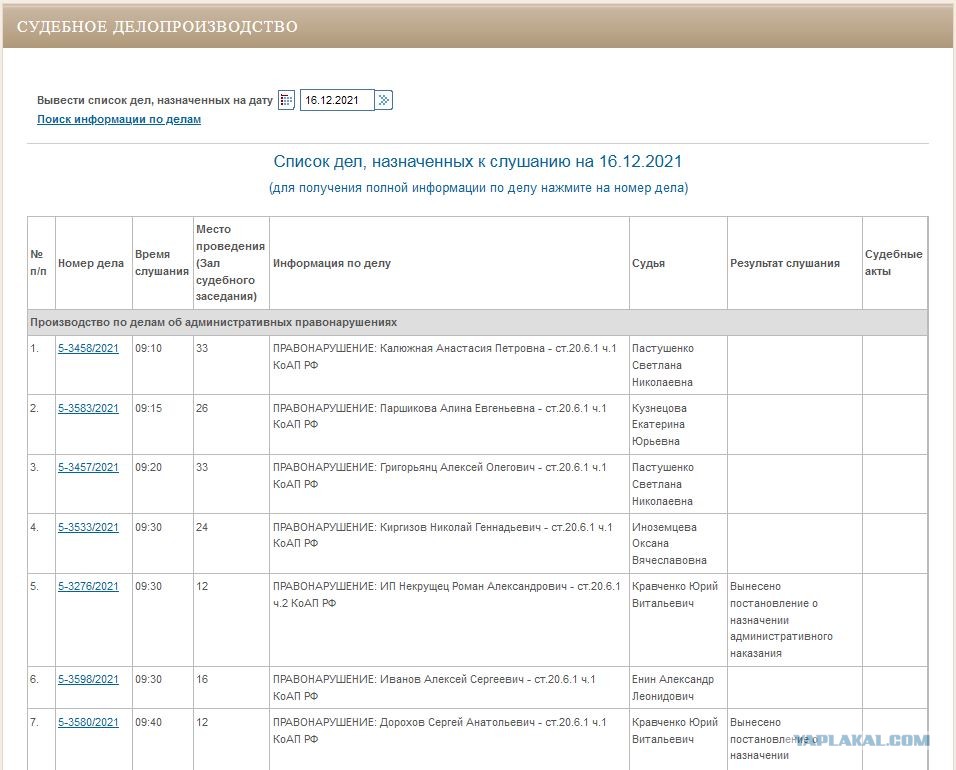Click hearing time 09:15
The width and height of the screenshot is (956, 770).
[x=148, y=408]
